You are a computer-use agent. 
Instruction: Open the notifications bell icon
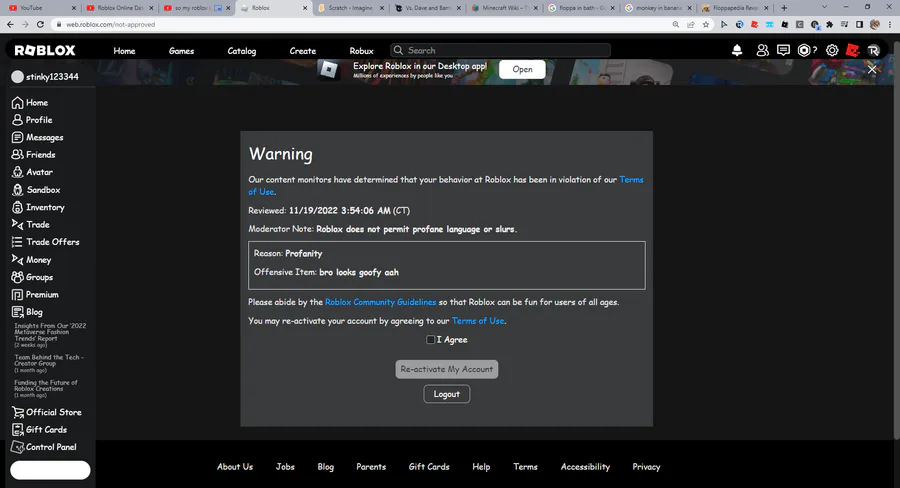(737, 51)
